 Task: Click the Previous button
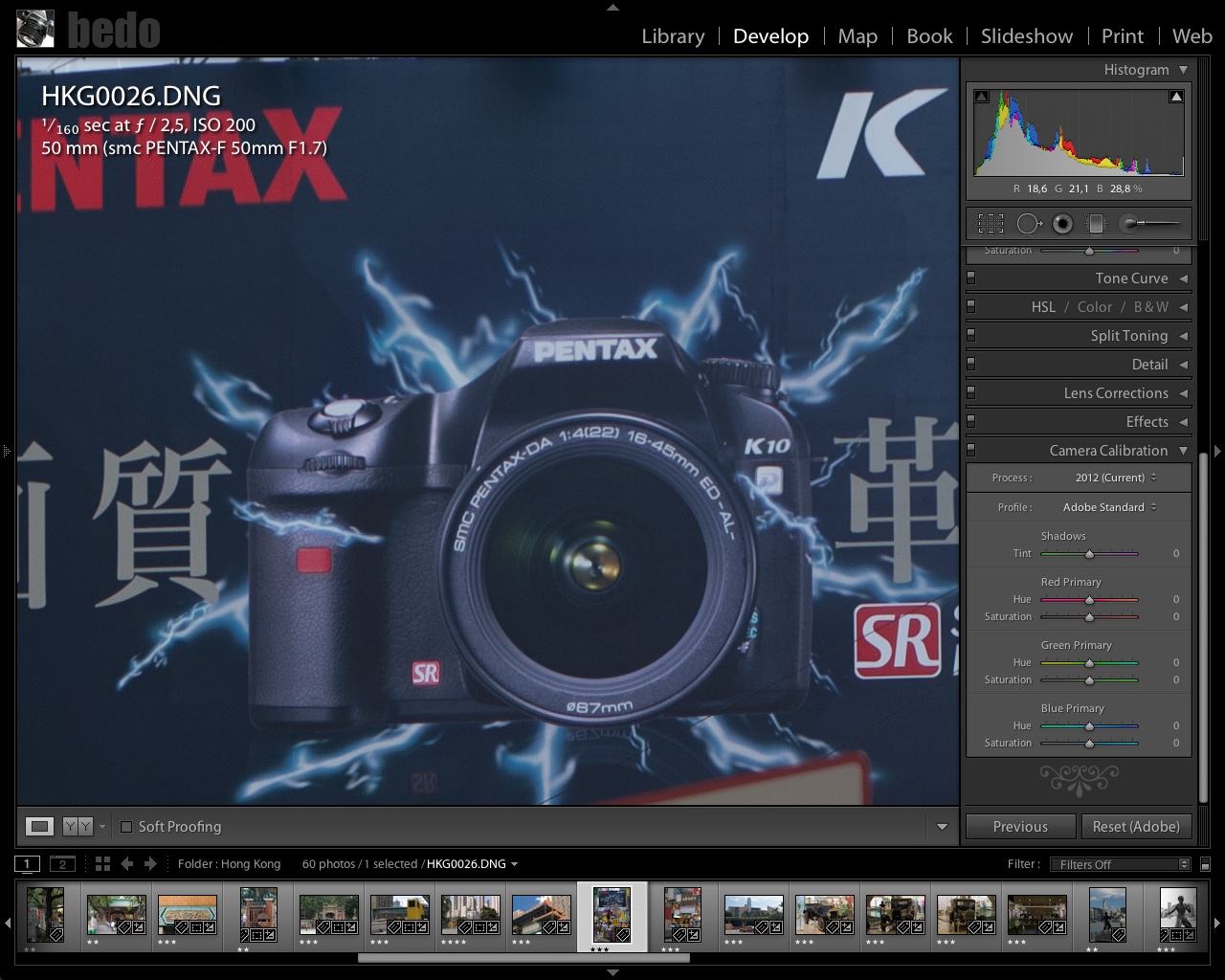coord(1020,827)
